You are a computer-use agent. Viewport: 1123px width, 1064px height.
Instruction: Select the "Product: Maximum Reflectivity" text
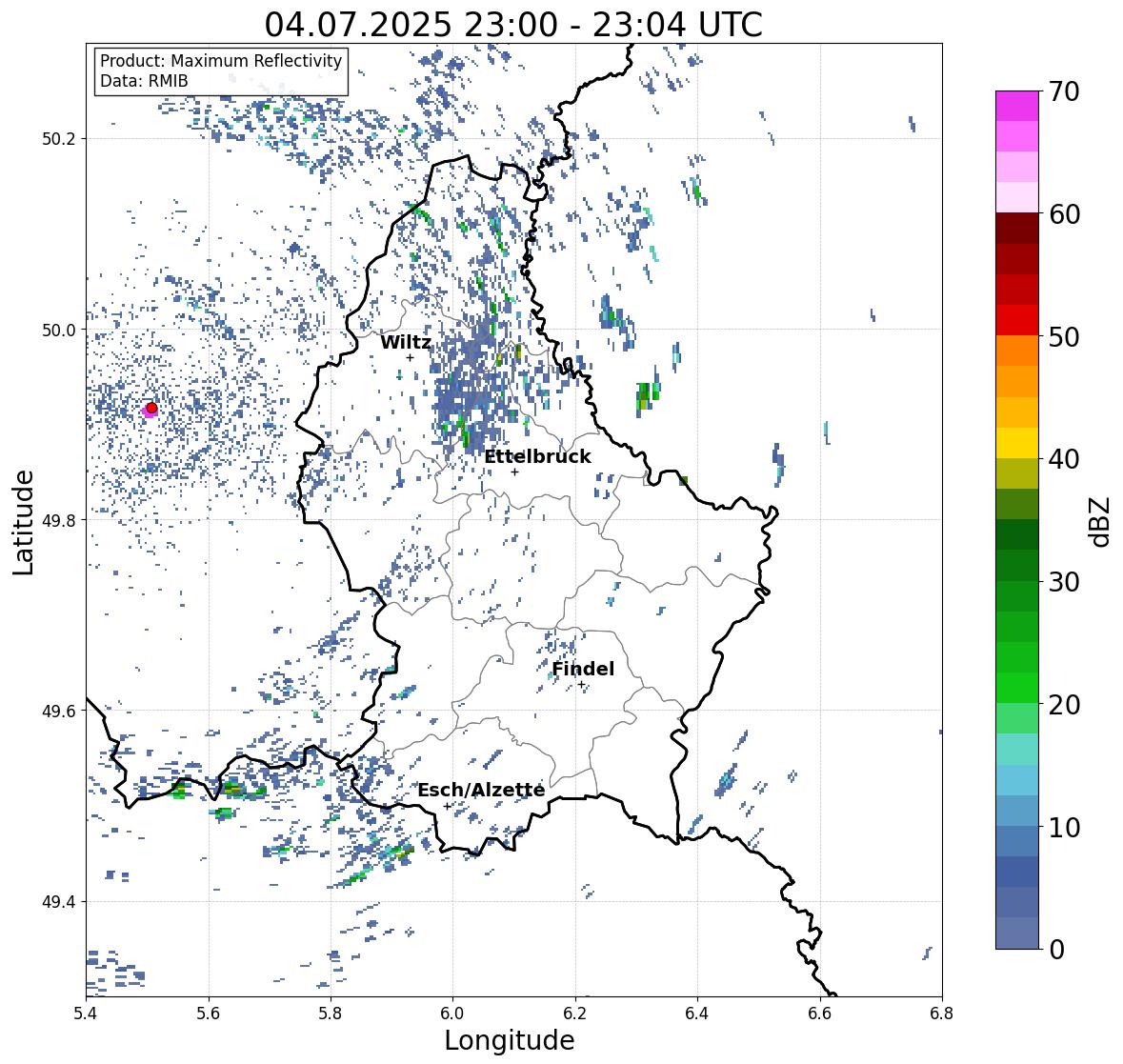click(221, 61)
